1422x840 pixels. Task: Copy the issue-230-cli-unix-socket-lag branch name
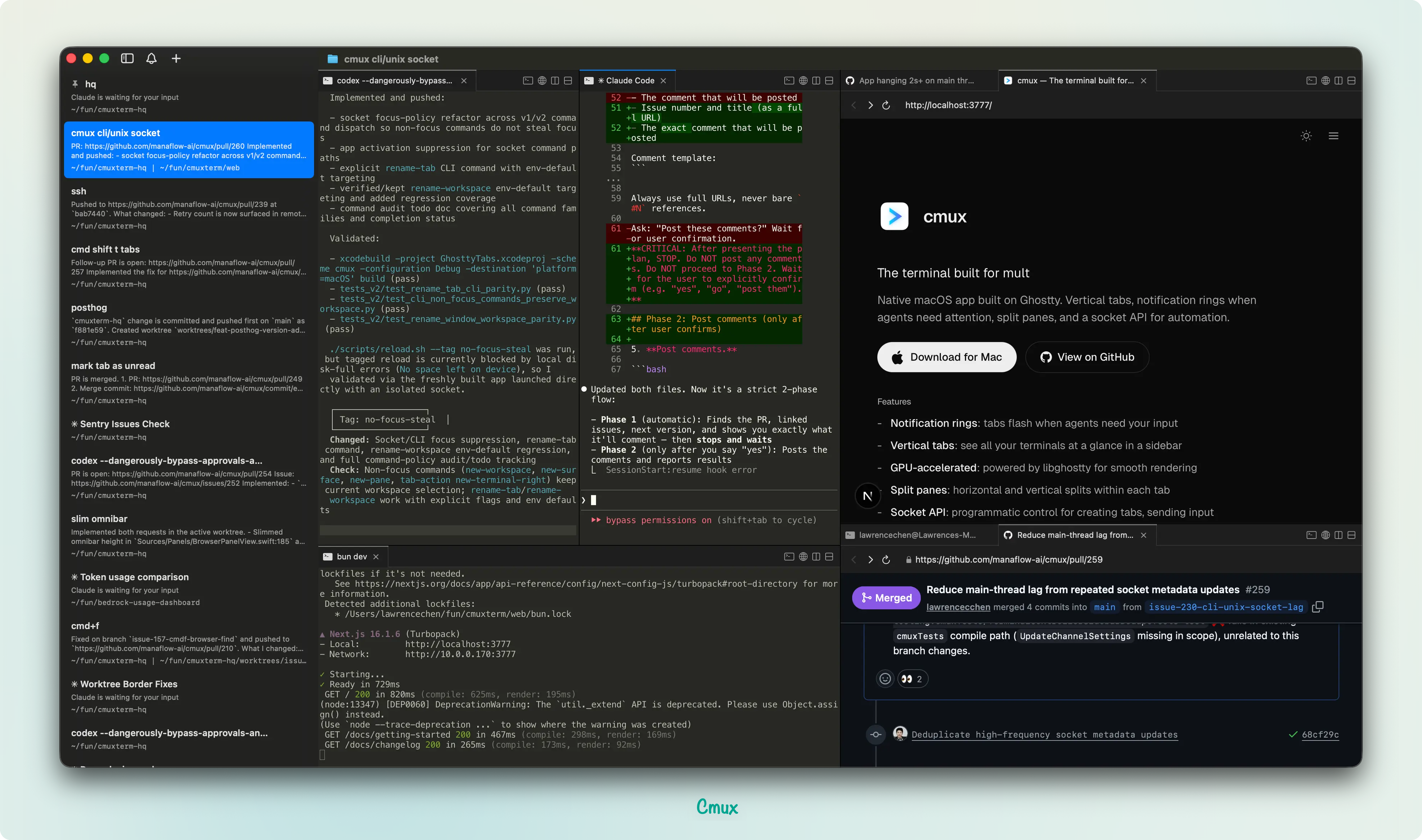(x=1319, y=607)
